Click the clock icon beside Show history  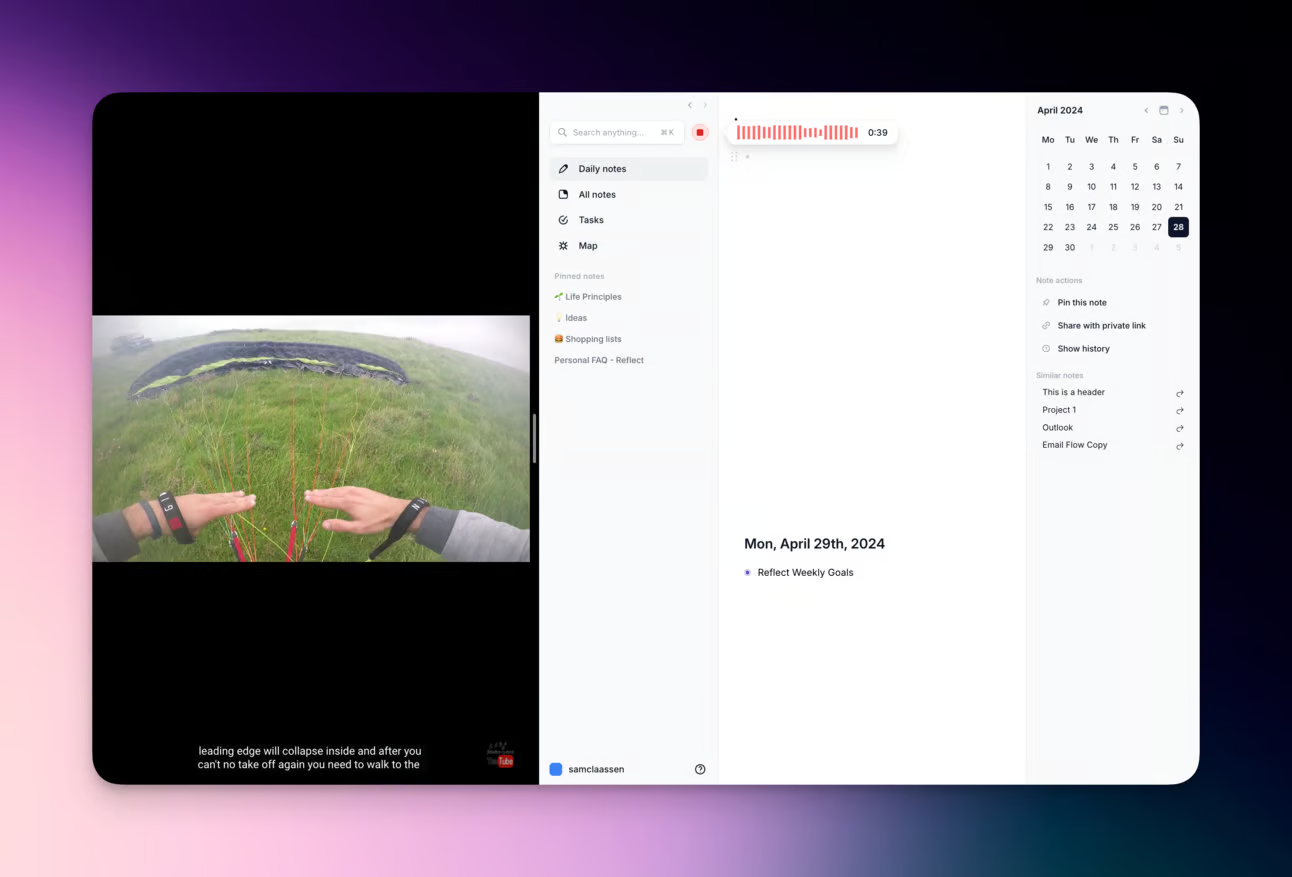(1045, 348)
